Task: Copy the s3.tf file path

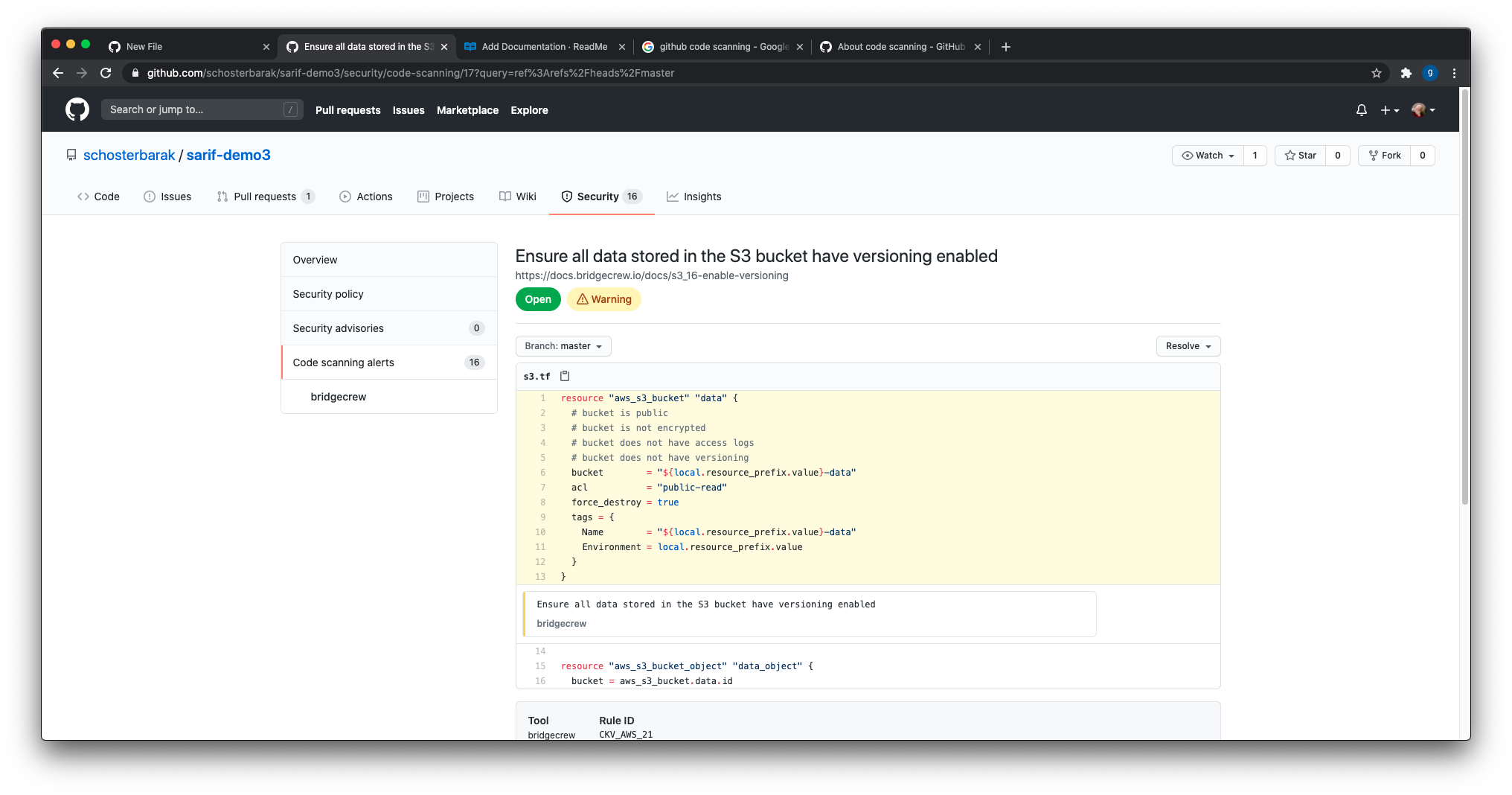Action: click(565, 376)
